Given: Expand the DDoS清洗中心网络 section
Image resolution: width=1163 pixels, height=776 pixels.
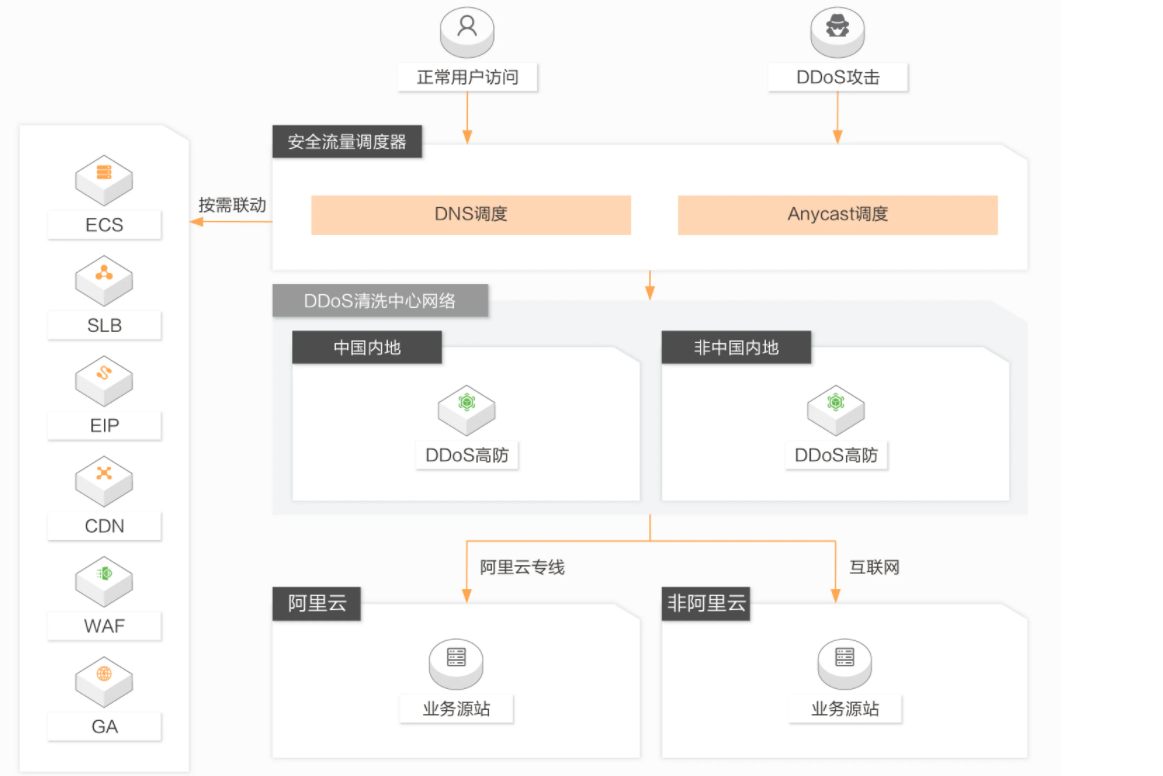Looking at the screenshot, I should [x=380, y=300].
